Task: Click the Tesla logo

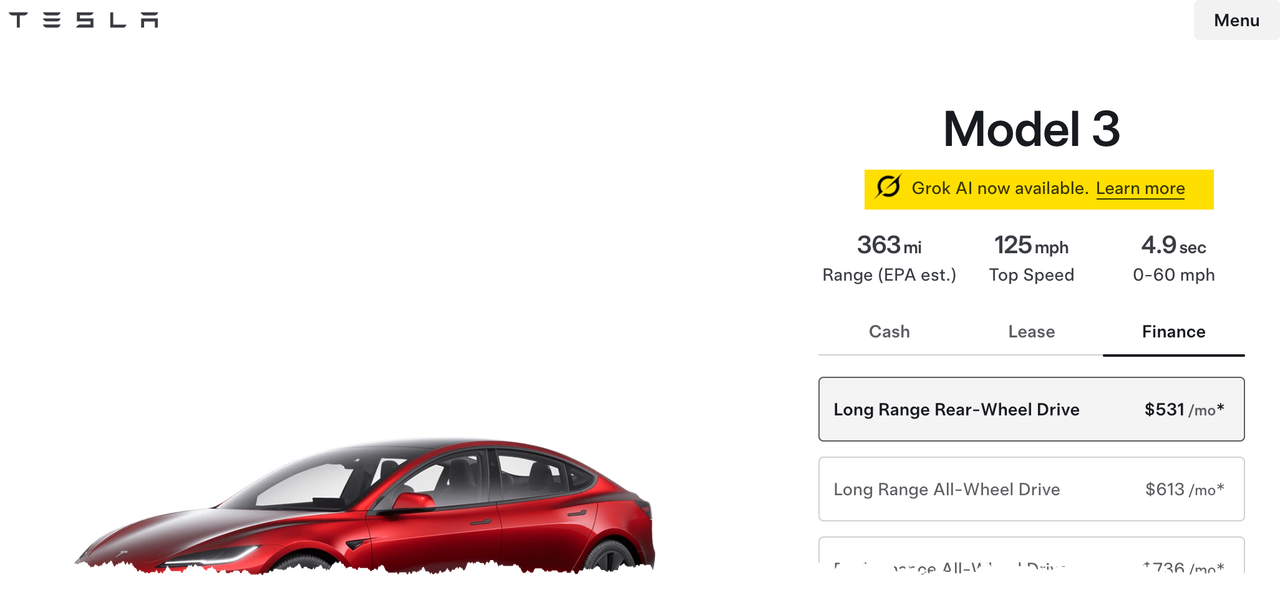Action: [84, 20]
